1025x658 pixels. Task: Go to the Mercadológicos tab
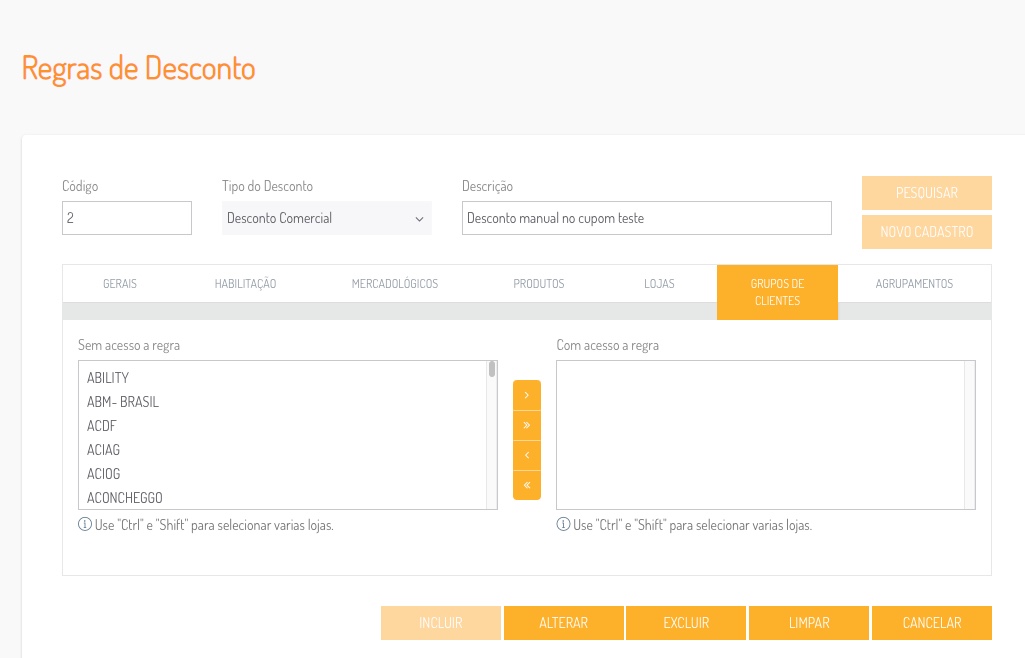click(x=395, y=283)
